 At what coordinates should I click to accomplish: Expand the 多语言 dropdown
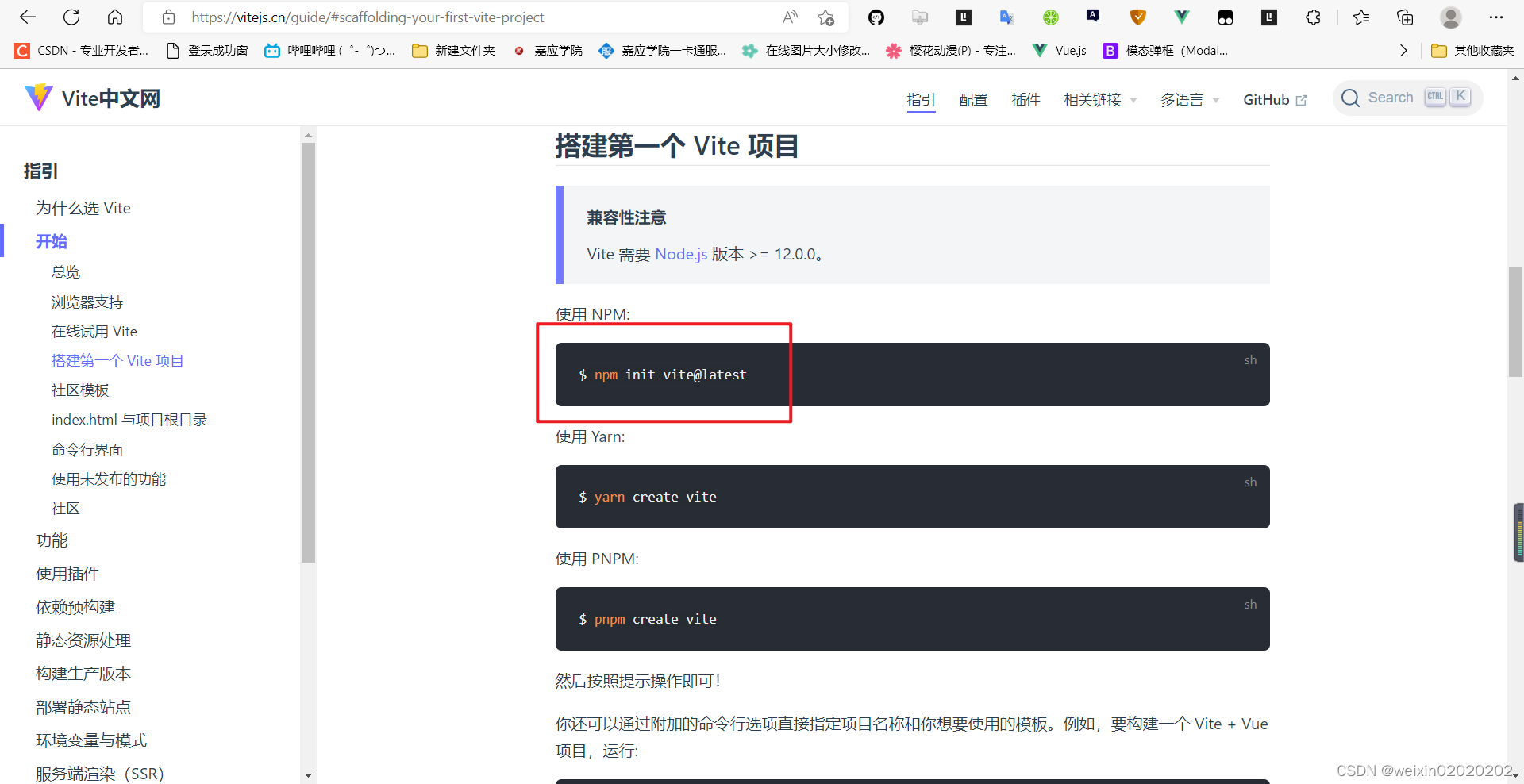coord(1190,100)
